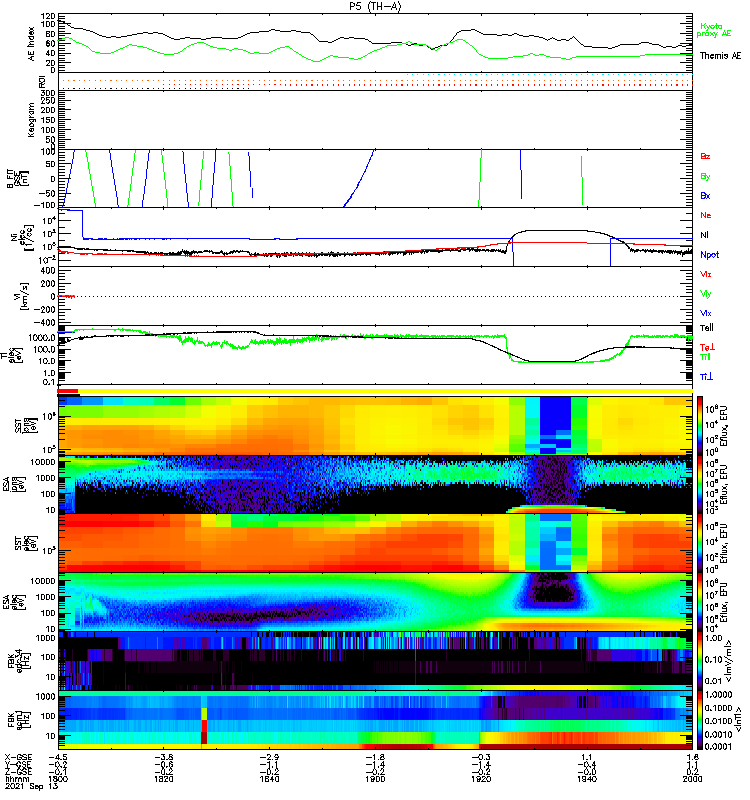Click the -400 tick on Vi axis

click(x=45, y=322)
